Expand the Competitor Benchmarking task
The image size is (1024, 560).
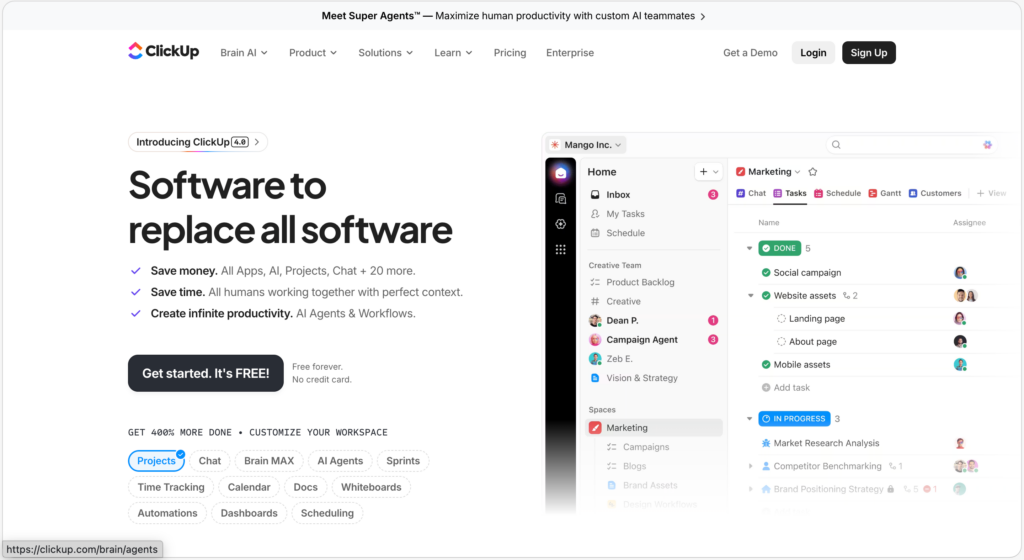(x=750, y=466)
